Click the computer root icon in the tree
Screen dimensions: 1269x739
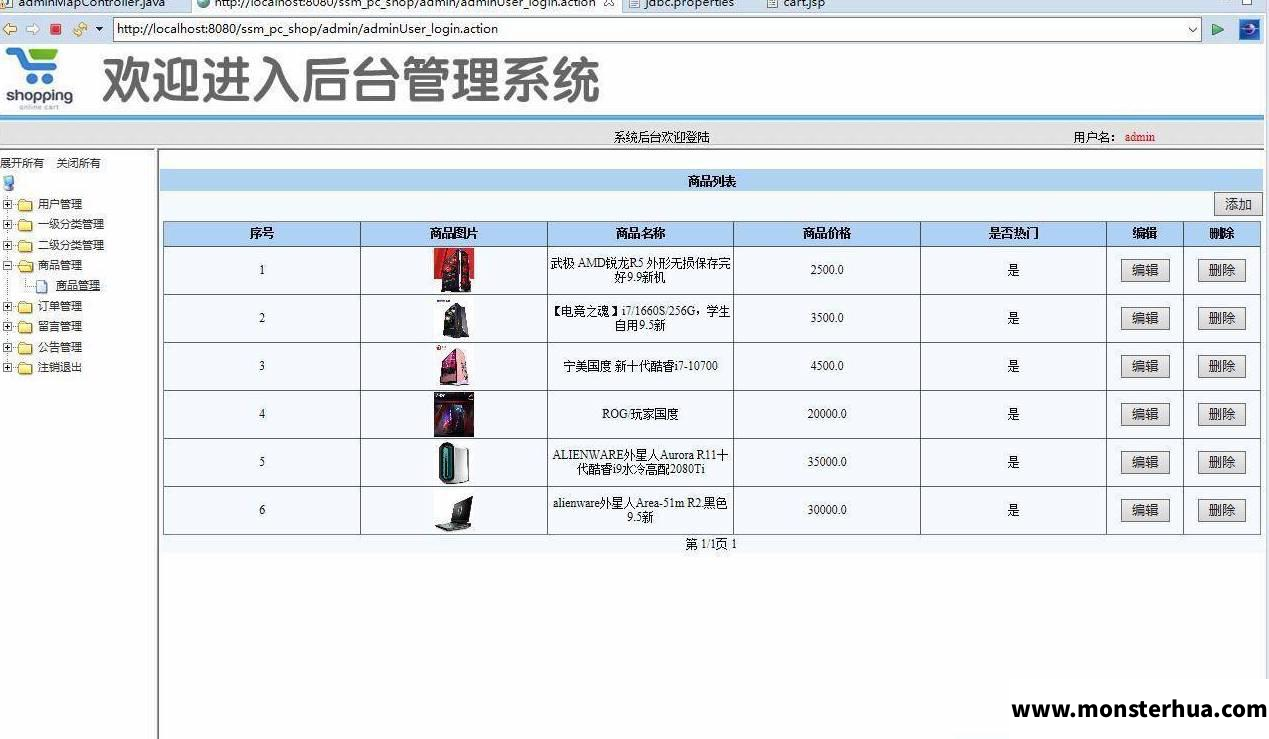tap(9, 183)
